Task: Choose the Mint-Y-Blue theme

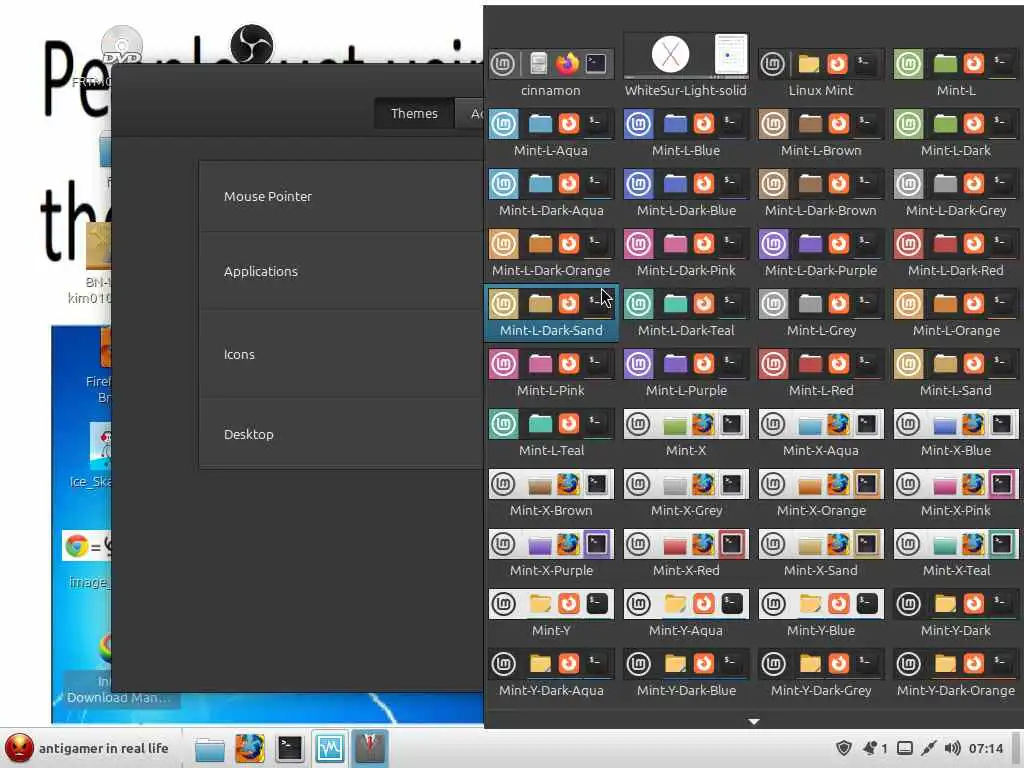Action: 821,604
